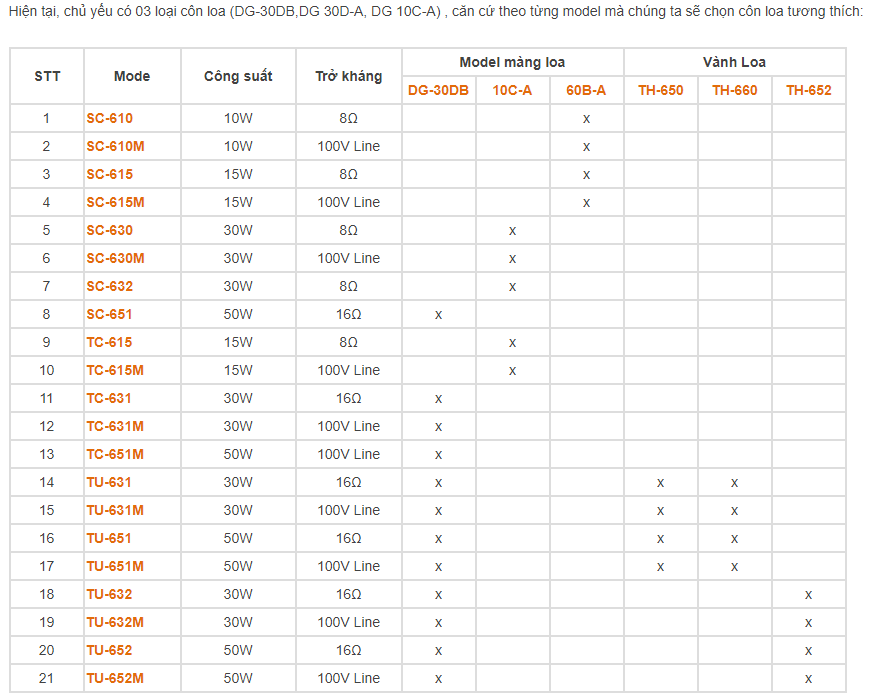This screenshot has height=698, width=879.
Task: Click 100V Line cell in SC-610M row
Action: click(x=349, y=146)
